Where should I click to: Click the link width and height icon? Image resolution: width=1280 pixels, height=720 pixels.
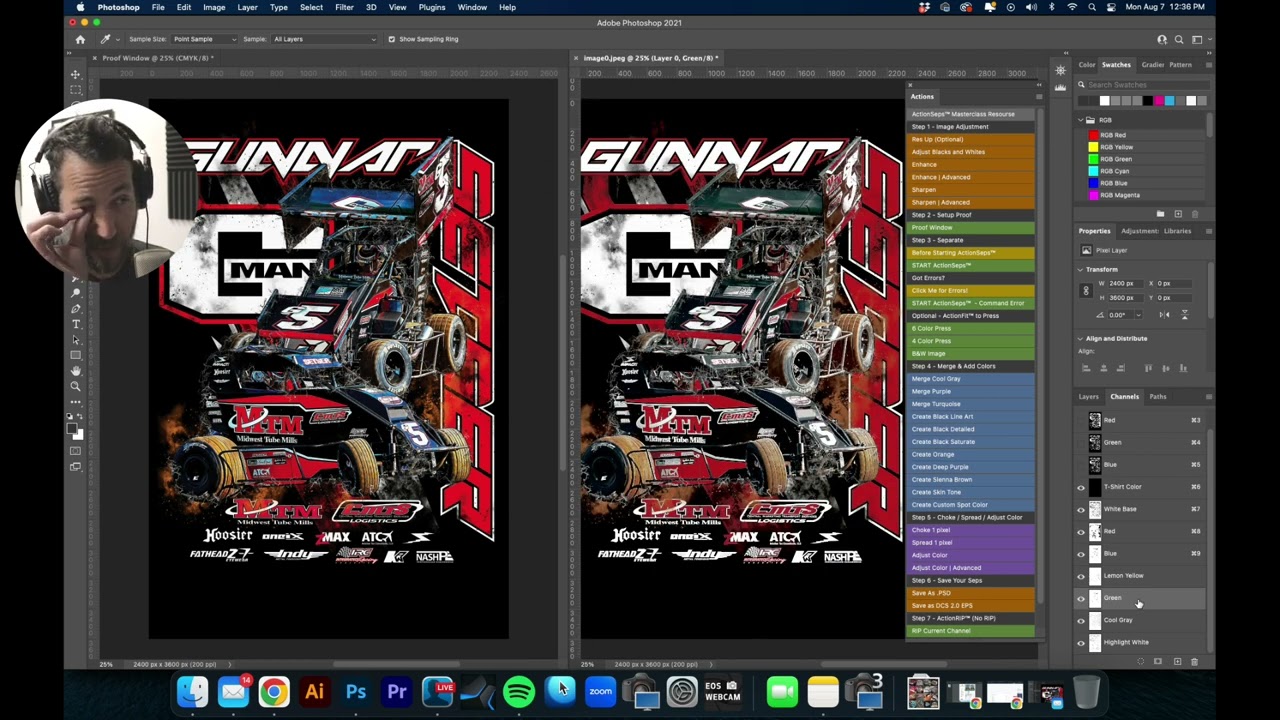(x=1086, y=291)
